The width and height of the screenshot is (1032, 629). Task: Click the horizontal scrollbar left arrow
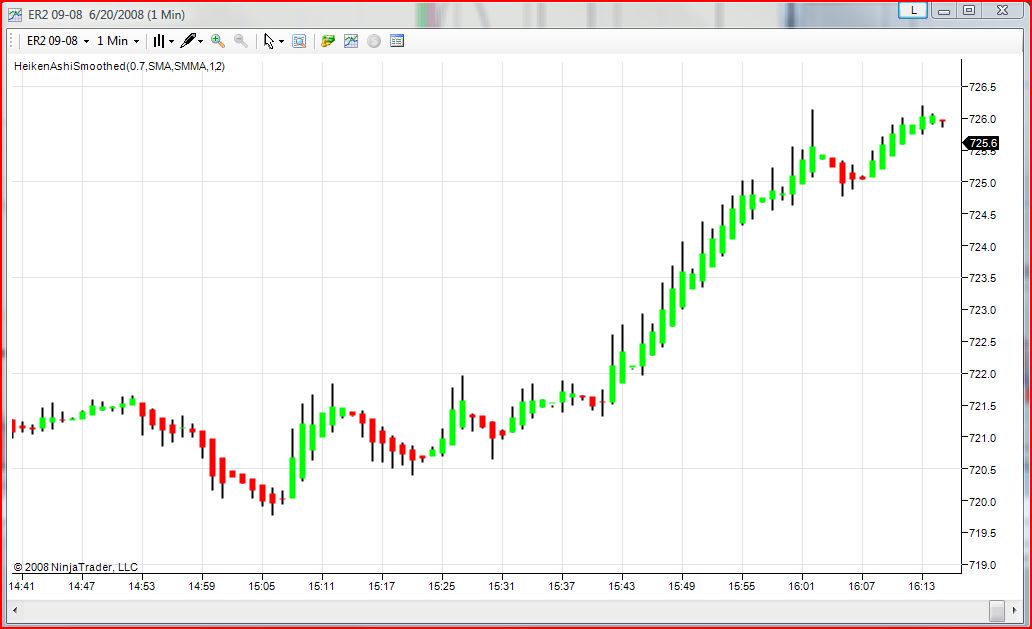point(14,610)
